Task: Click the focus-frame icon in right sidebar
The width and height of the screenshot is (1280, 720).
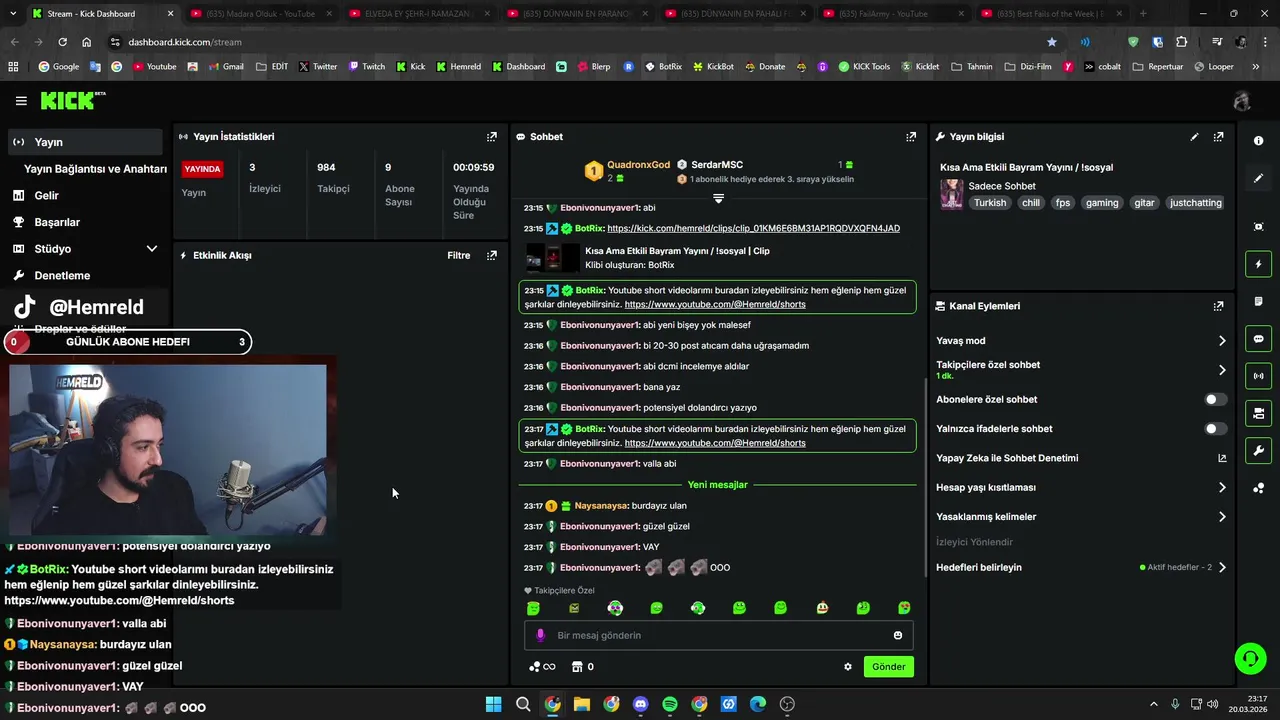Action: (x=1258, y=227)
